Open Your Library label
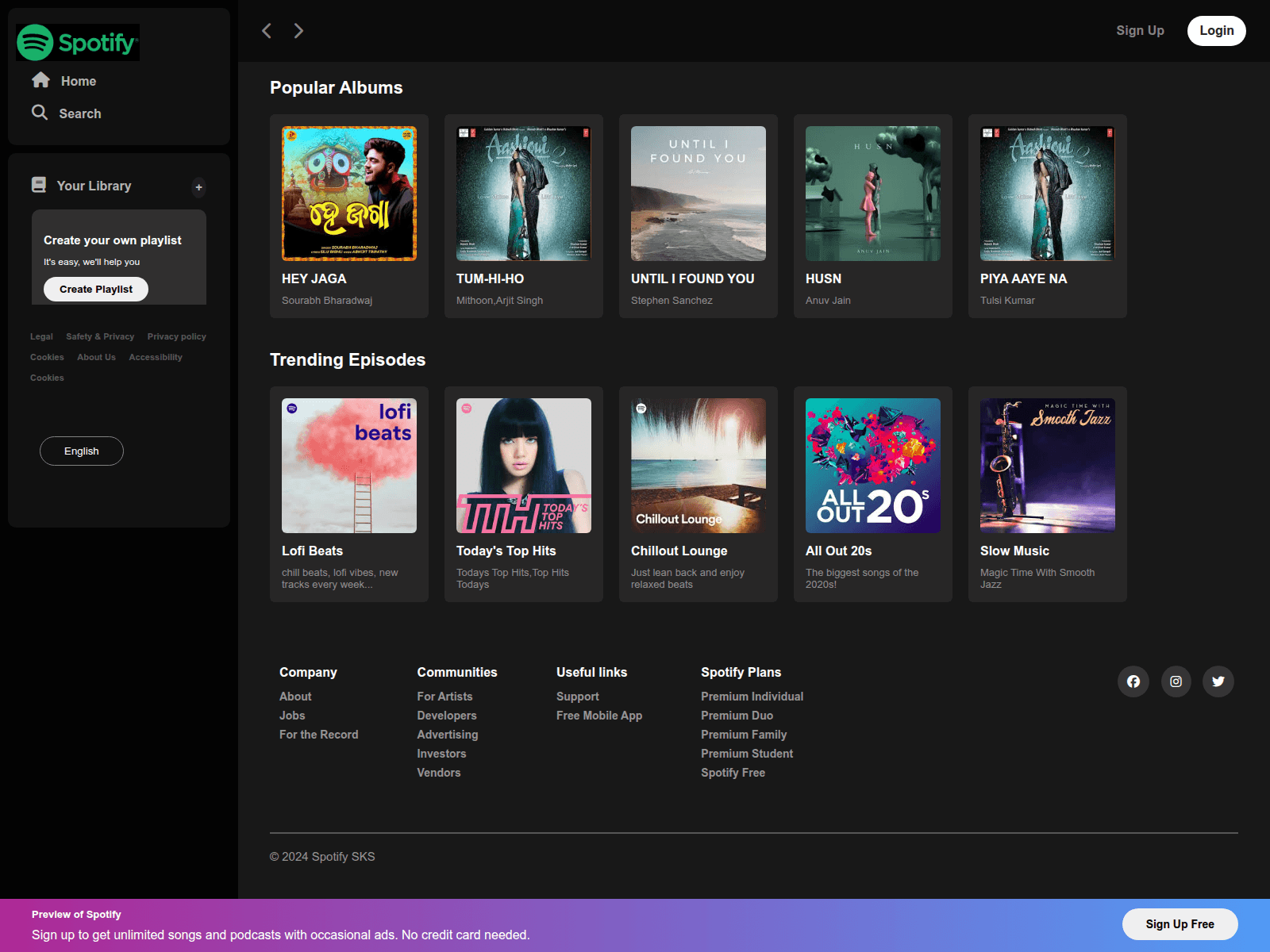The image size is (1270, 952). 94,186
